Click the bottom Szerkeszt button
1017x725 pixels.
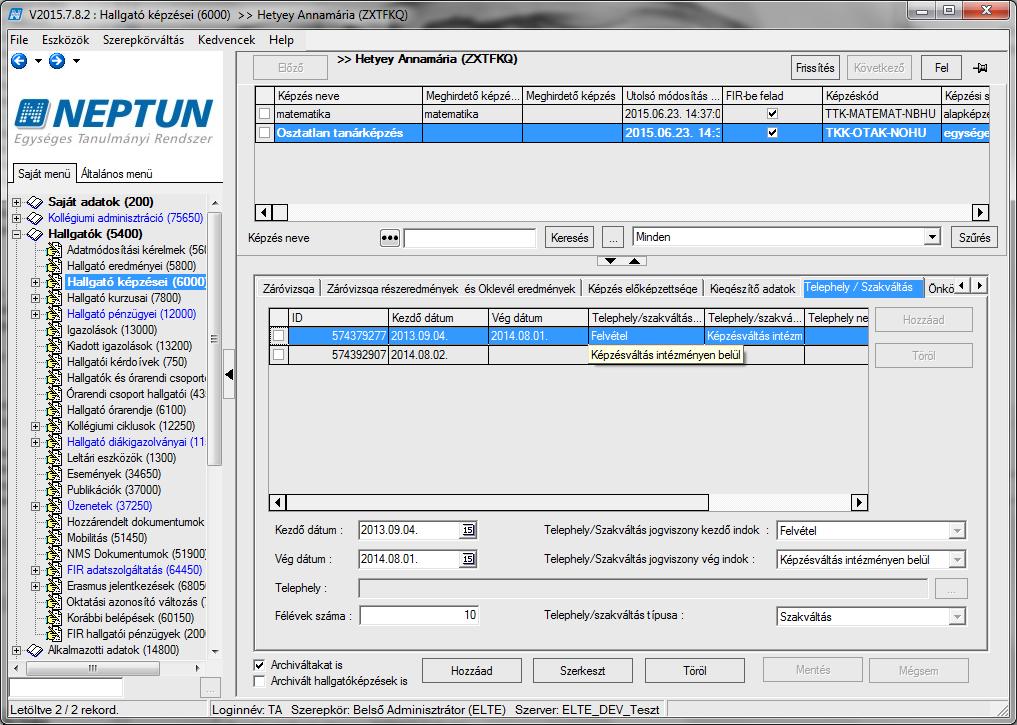(582, 671)
